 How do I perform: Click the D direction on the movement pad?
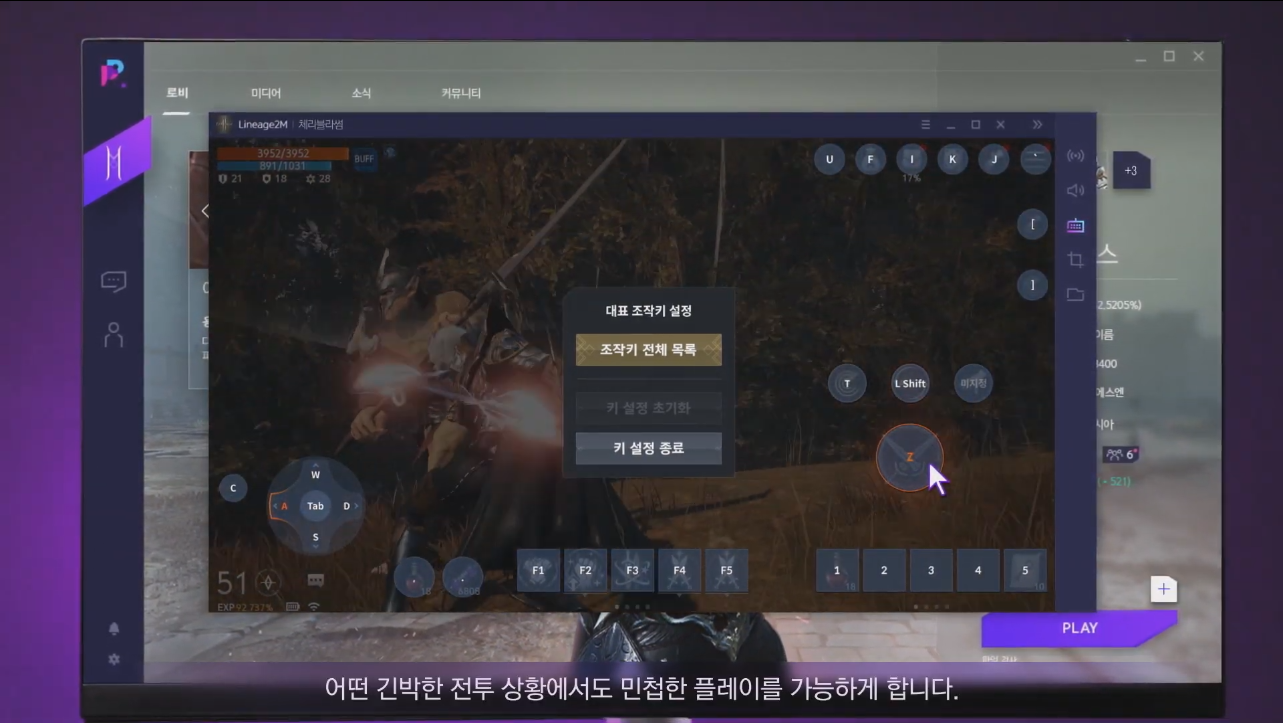[x=347, y=506]
